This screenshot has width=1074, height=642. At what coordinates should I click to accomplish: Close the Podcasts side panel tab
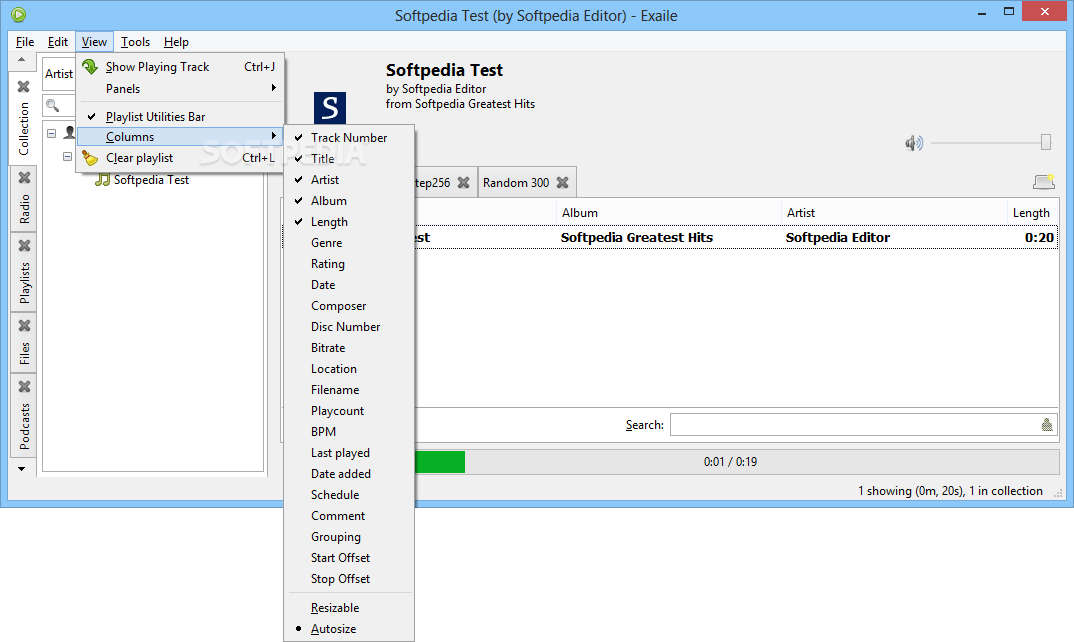point(24,386)
